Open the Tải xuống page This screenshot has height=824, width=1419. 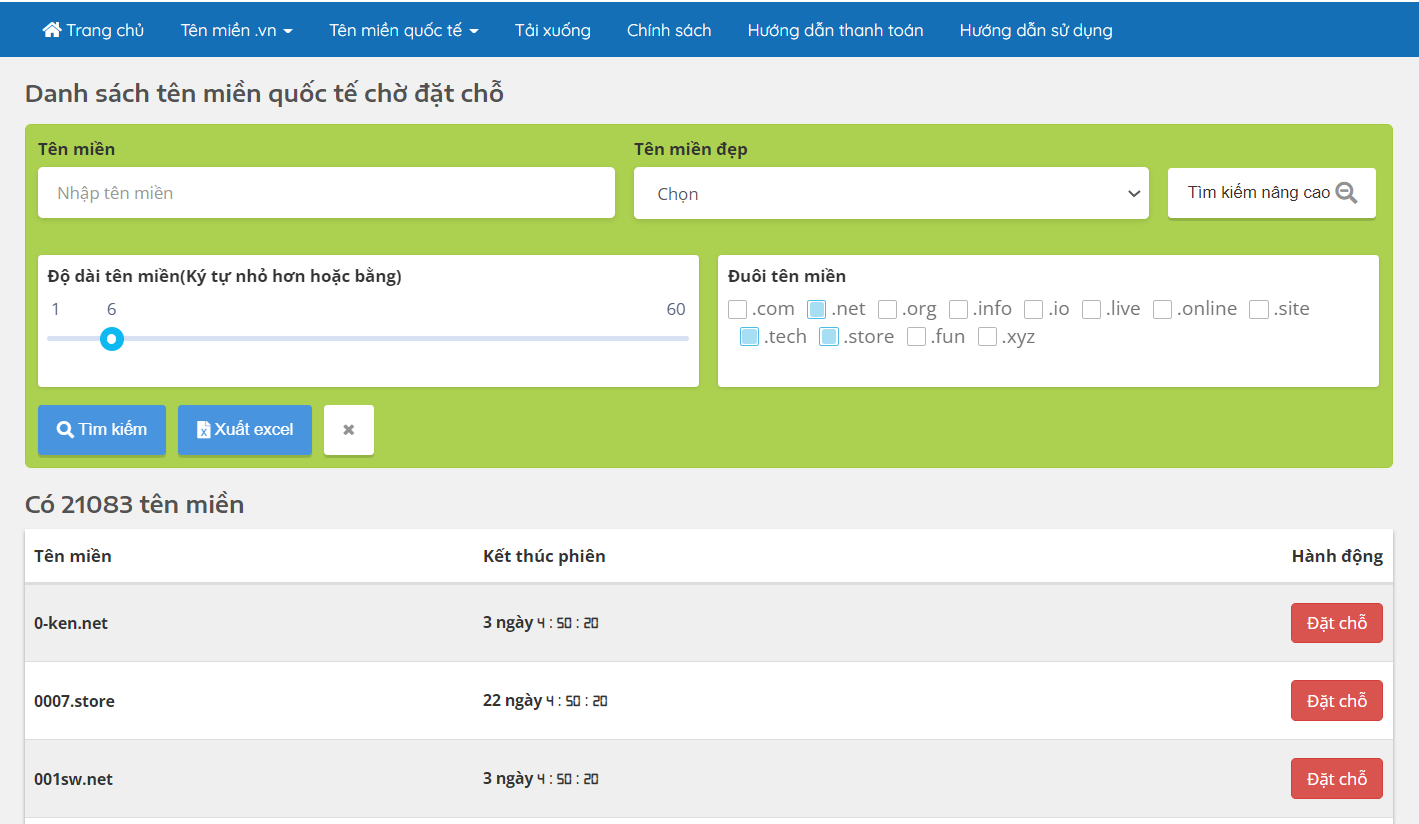pyautogui.click(x=553, y=30)
